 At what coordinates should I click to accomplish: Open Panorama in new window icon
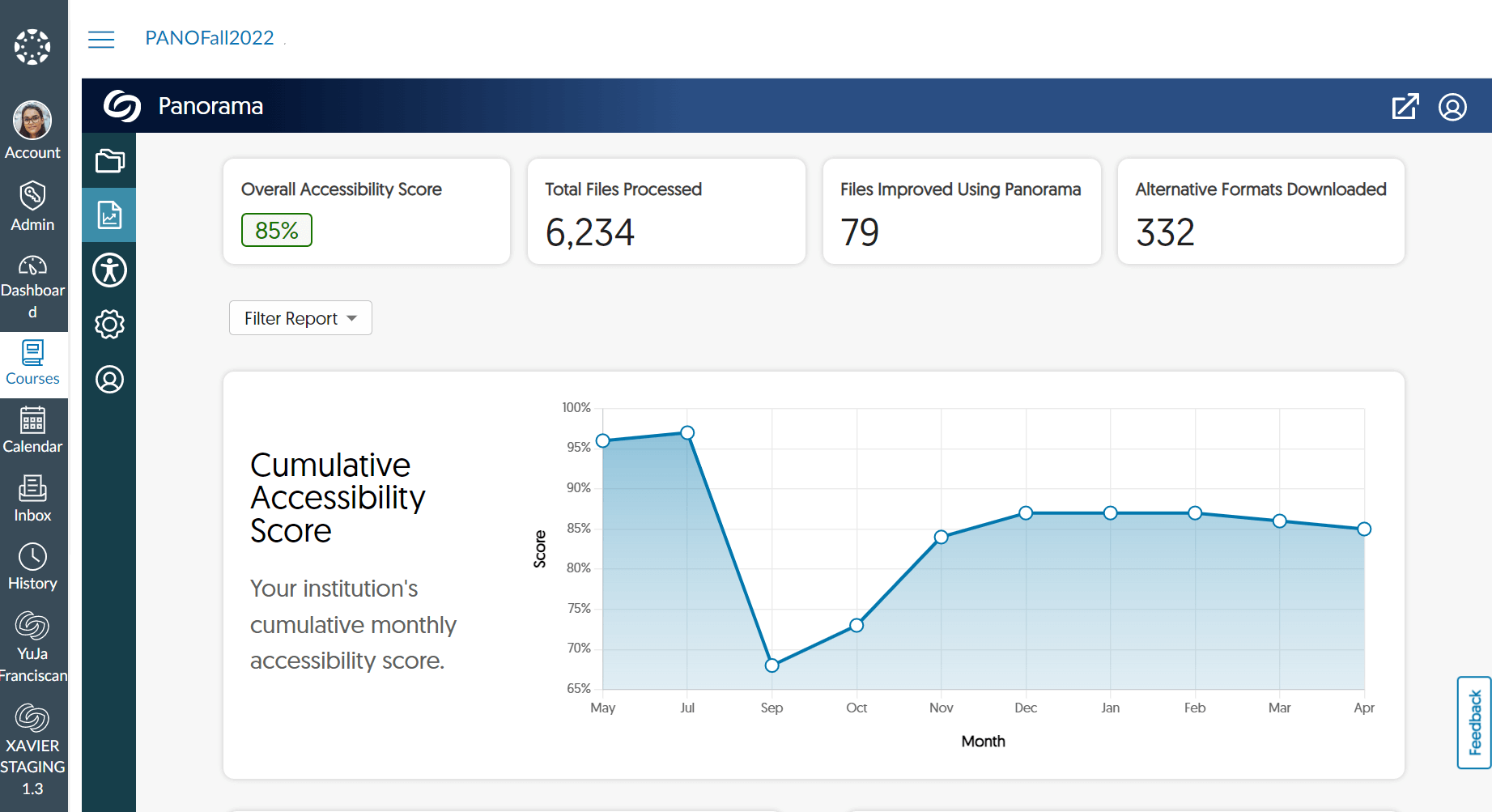1405,107
